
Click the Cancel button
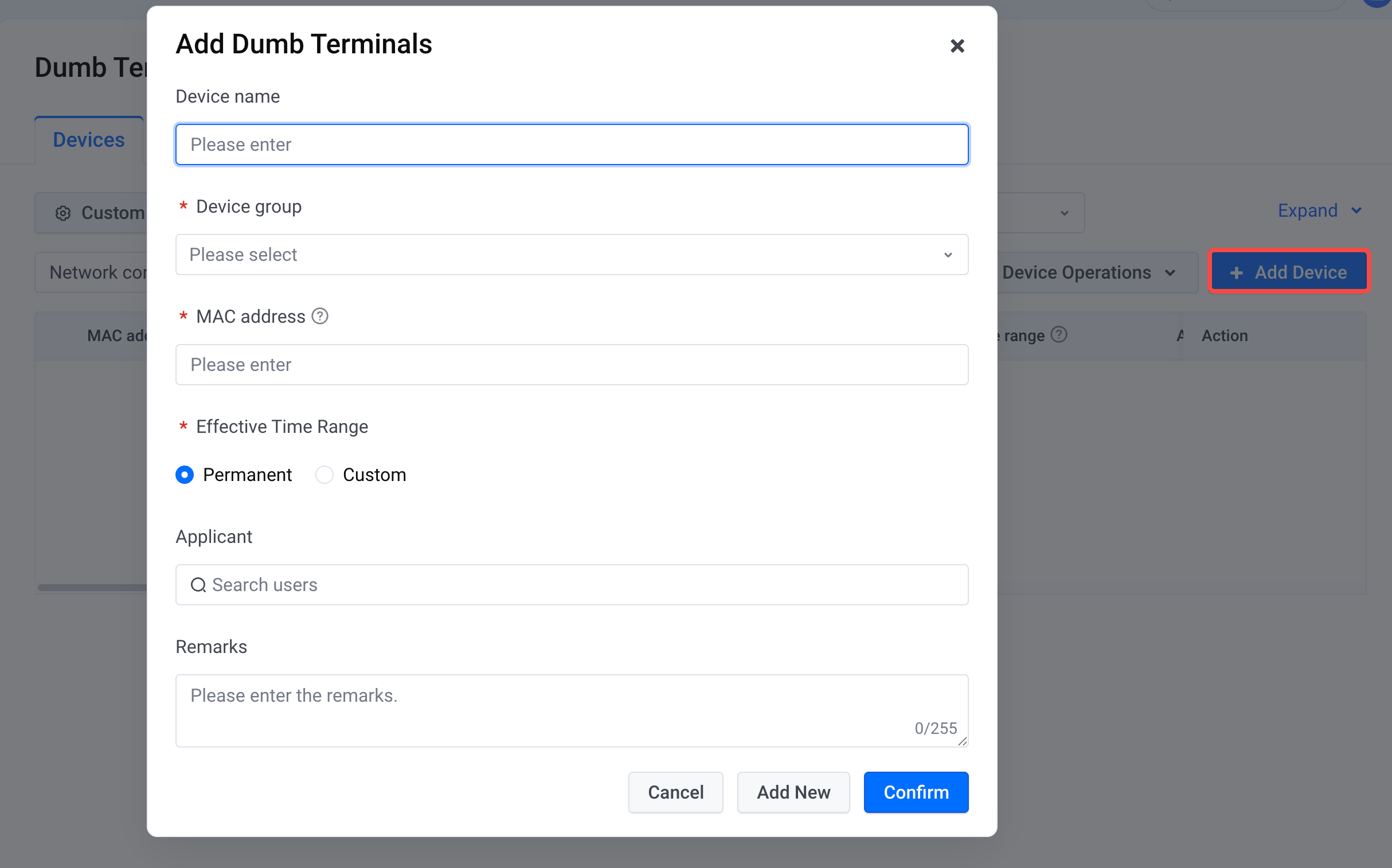tap(675, 792)
